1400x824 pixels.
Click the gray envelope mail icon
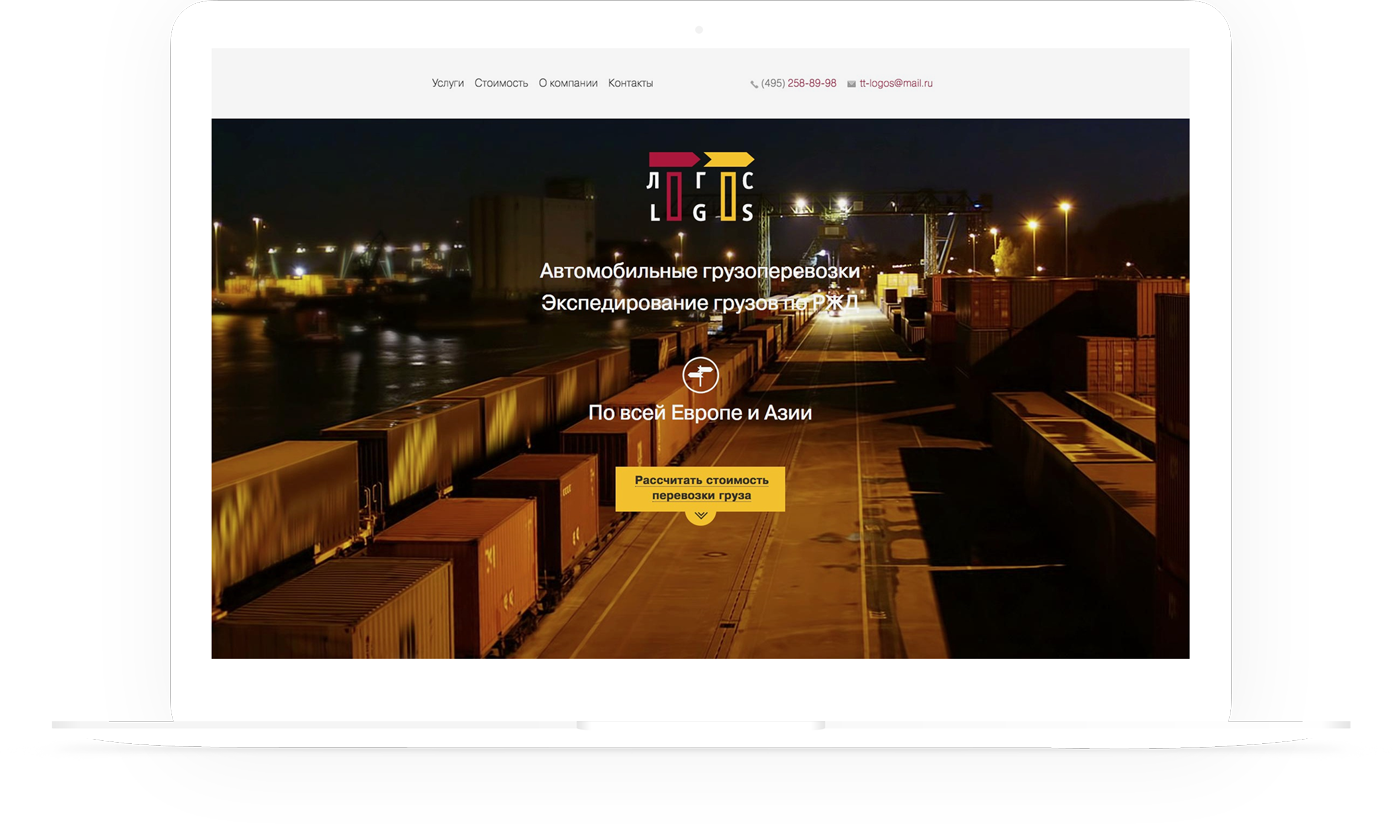pyautogui.click(x=851, y=85)
